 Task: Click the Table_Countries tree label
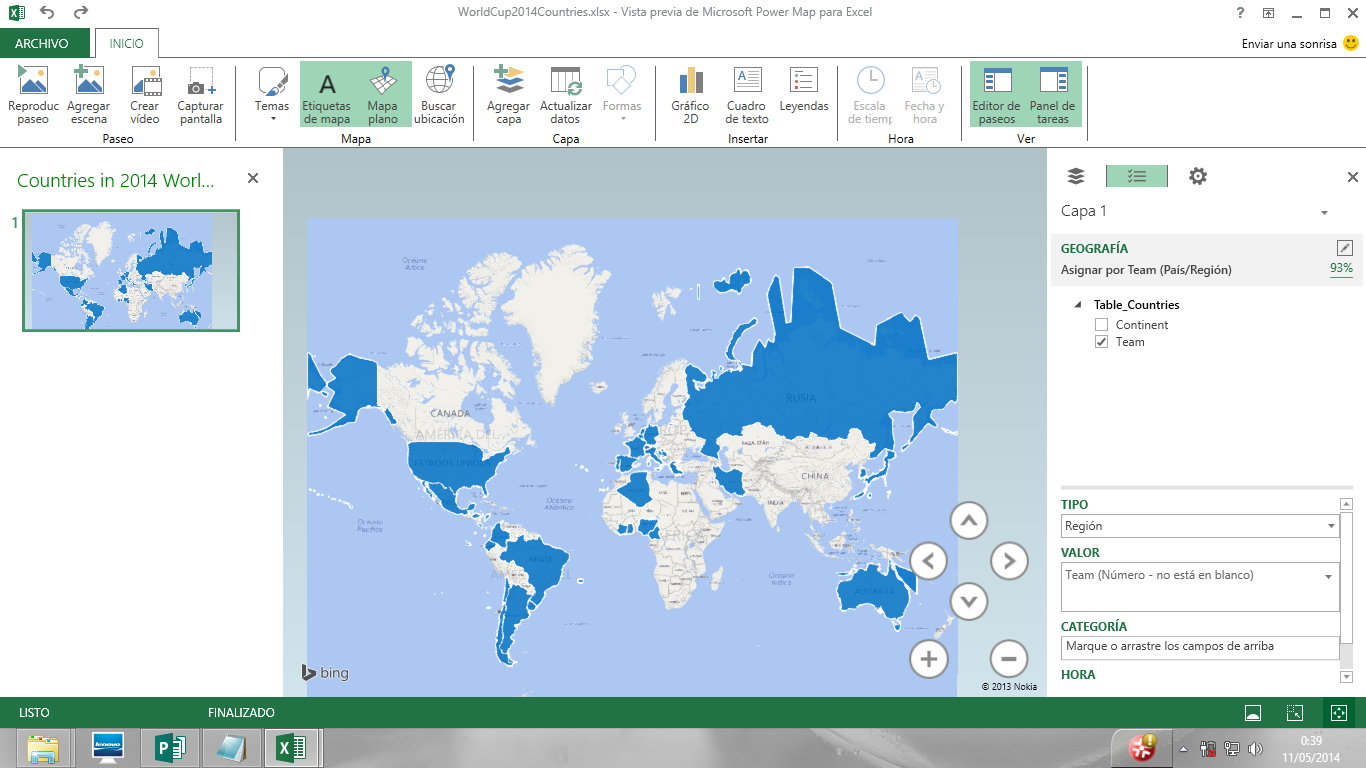point(1136,305)
